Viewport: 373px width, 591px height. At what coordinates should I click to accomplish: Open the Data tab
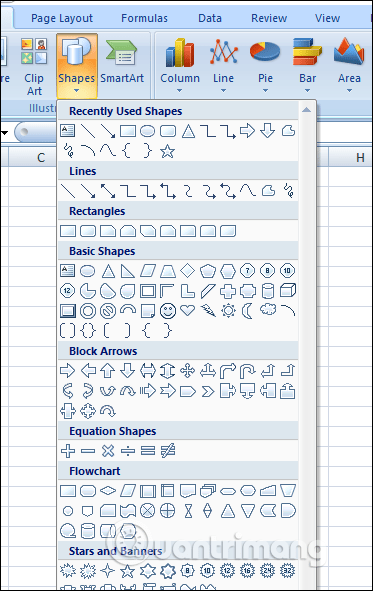click(x=210, y=18)
